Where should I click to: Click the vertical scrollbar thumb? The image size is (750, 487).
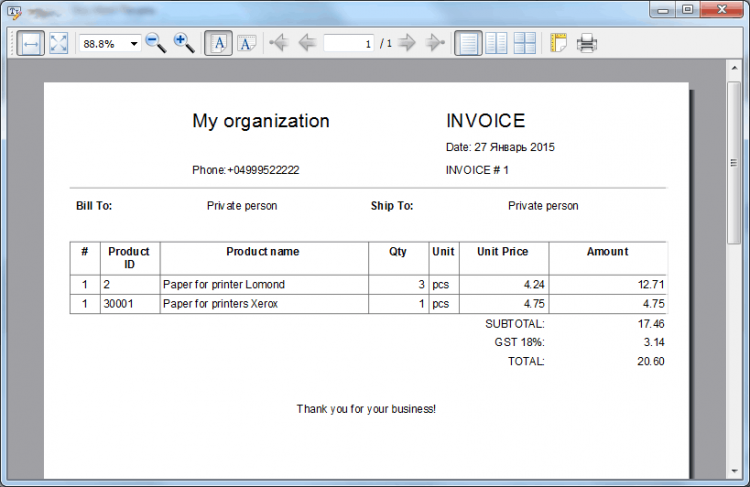734,163
